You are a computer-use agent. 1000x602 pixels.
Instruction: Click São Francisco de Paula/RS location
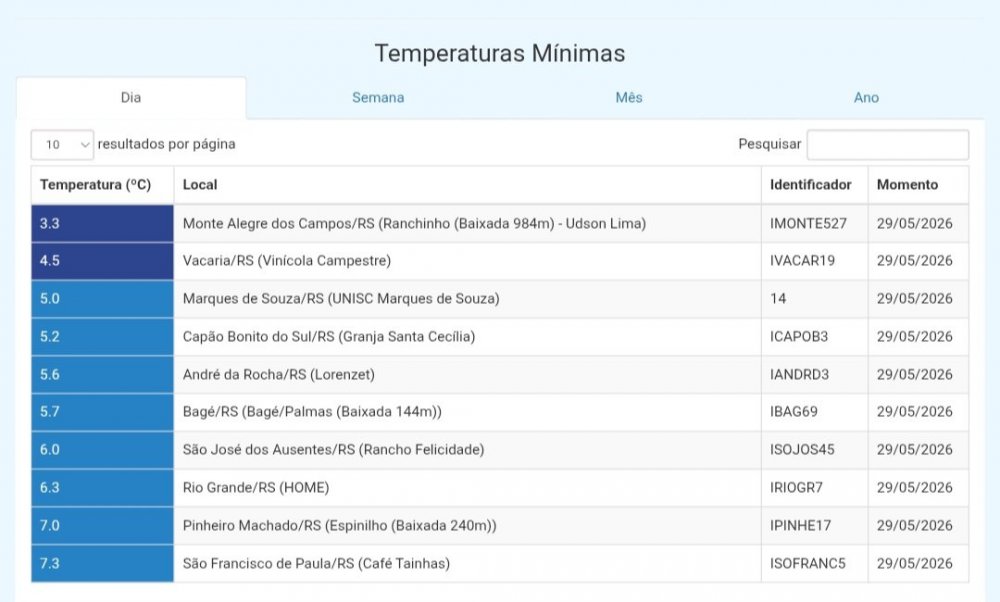pos(316,563)
